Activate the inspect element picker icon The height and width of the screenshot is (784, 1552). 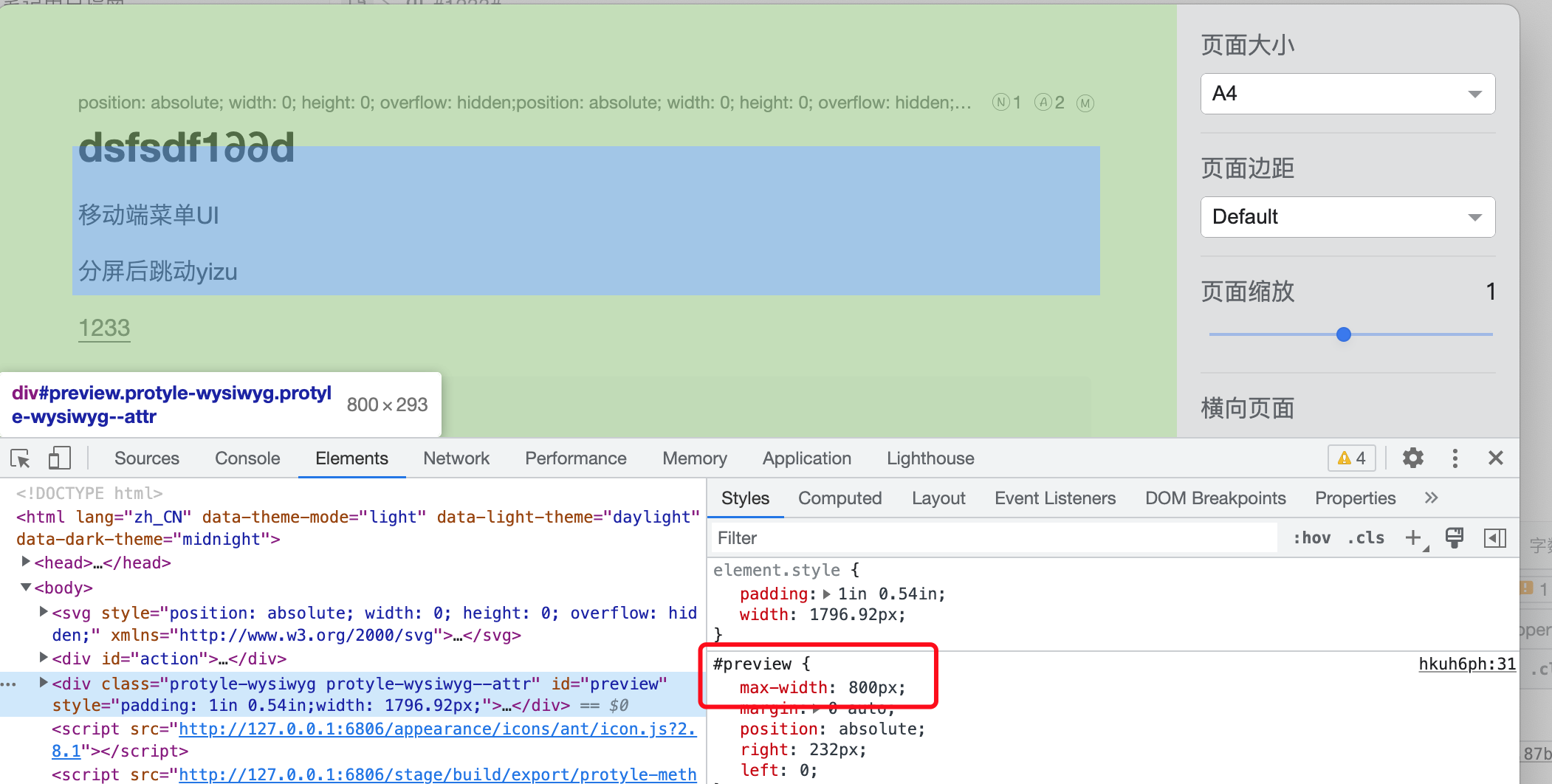pyautogui.click(x=21, y=458)
